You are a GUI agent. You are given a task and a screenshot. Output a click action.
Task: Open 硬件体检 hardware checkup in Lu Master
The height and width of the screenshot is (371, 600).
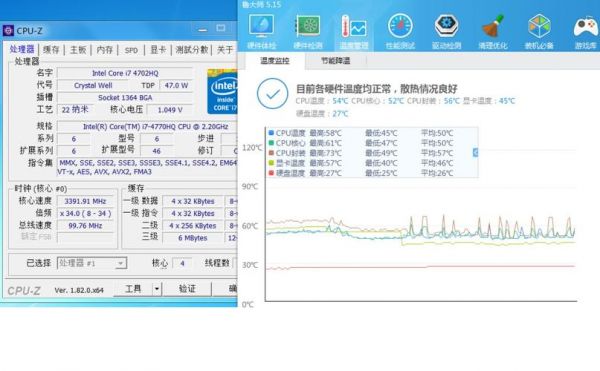click(261, 31)
